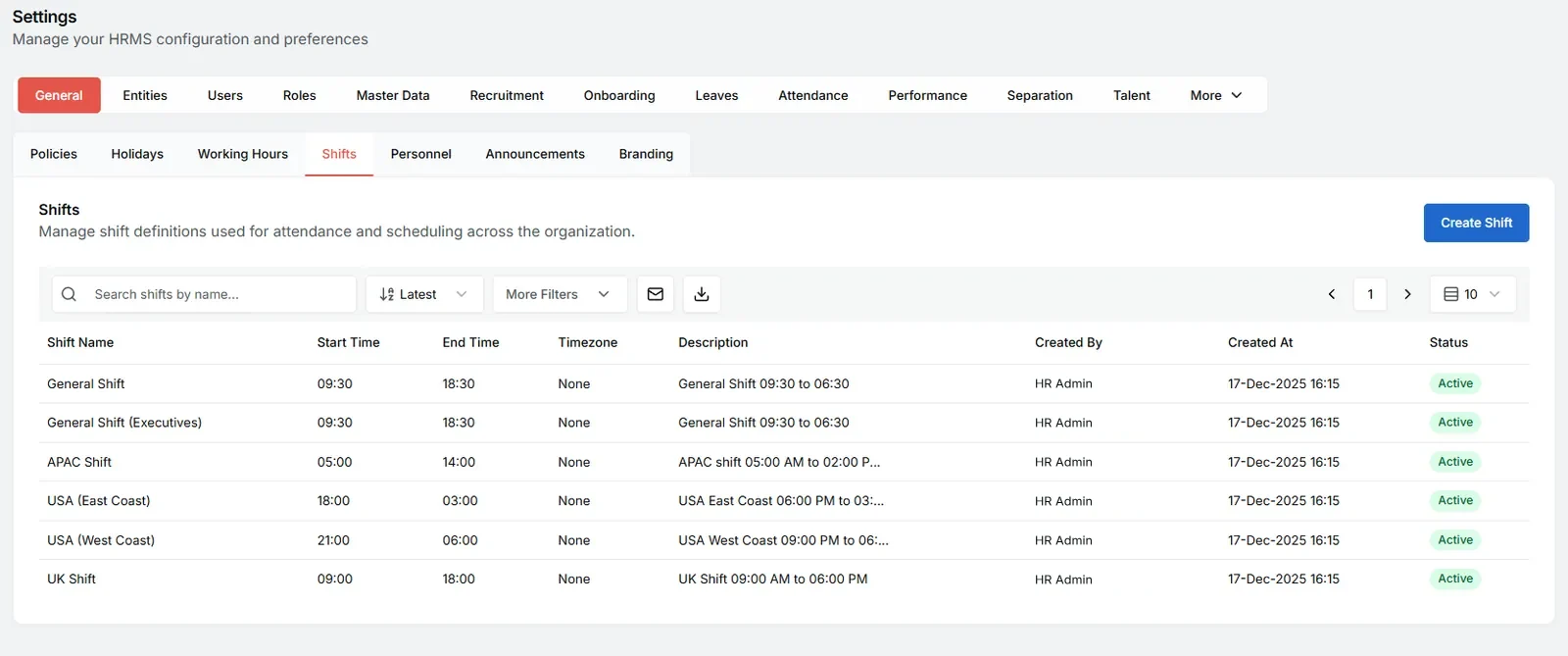Viewport: 1568px width, 656px height.
Task: Click the Status column header
Action: 1448,342
